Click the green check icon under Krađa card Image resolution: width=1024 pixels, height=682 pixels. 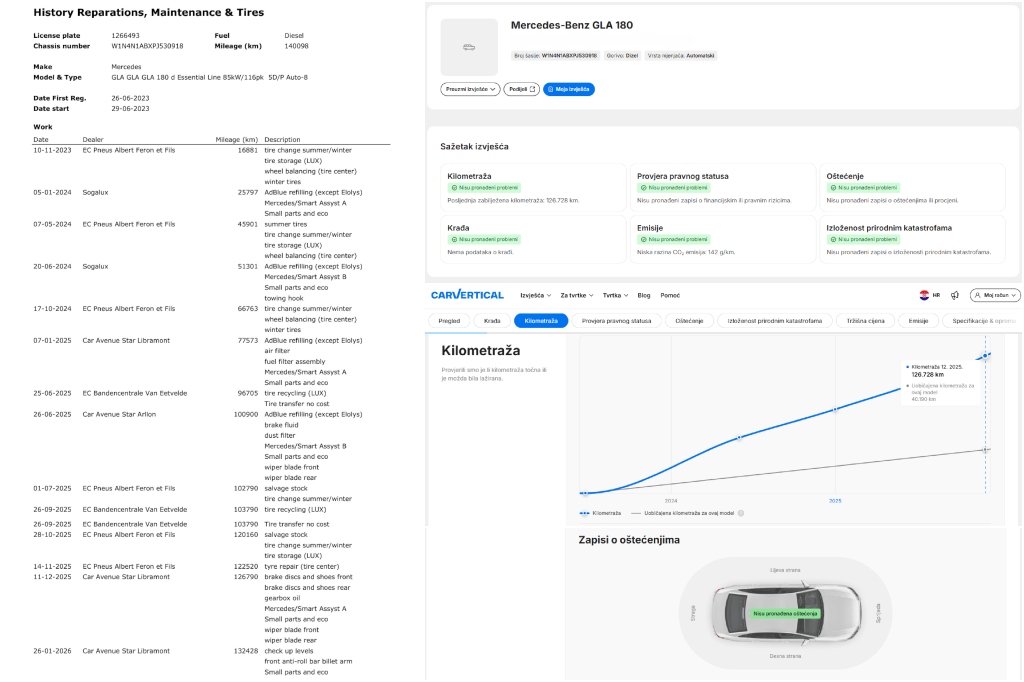(x=454, y=240)
